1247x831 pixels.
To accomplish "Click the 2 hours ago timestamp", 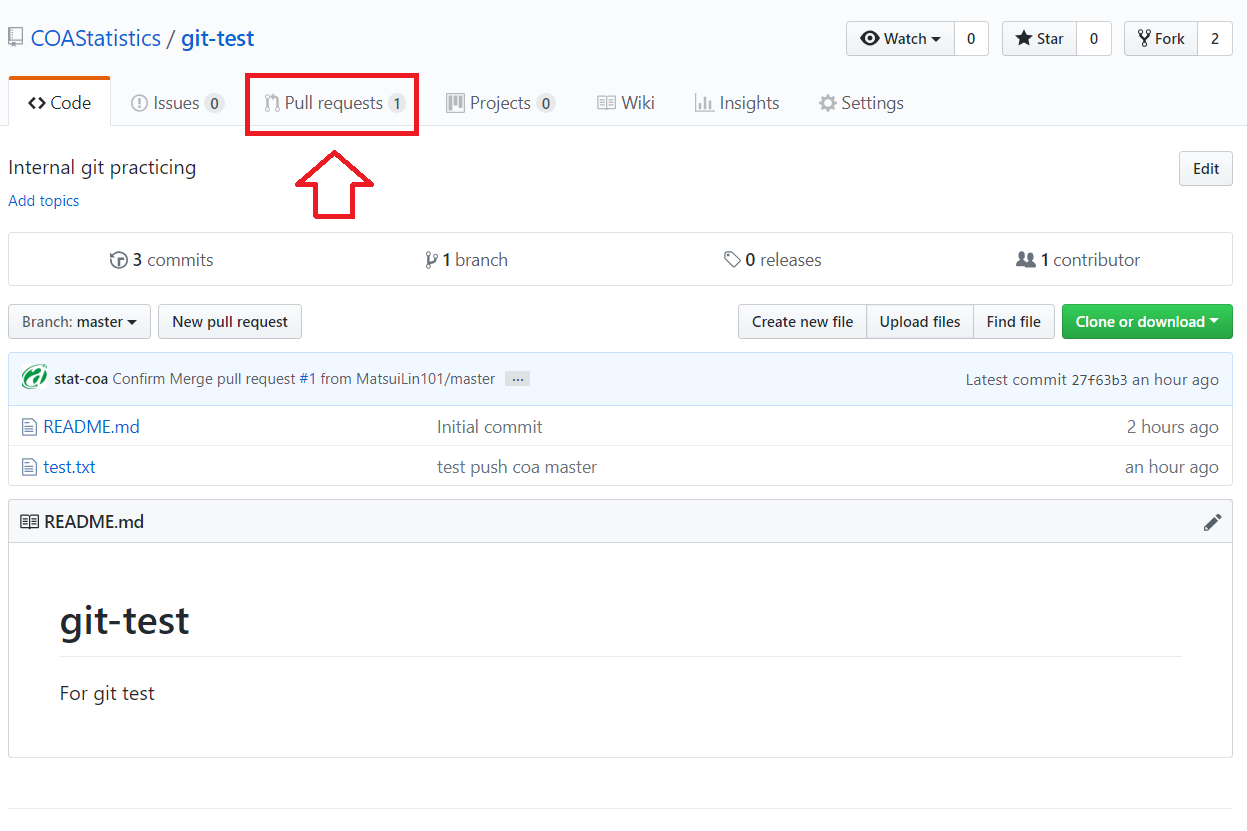I will click(x=1172, y=427).
